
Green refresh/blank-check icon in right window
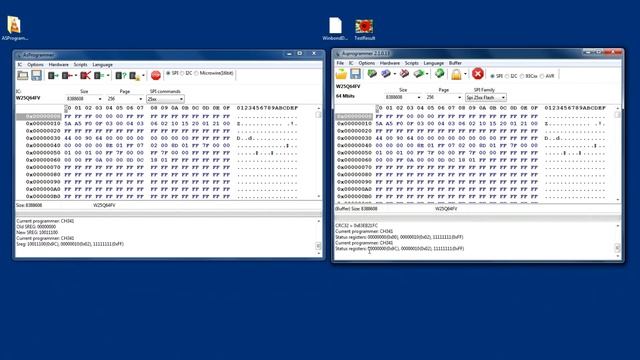click(440, 73)
